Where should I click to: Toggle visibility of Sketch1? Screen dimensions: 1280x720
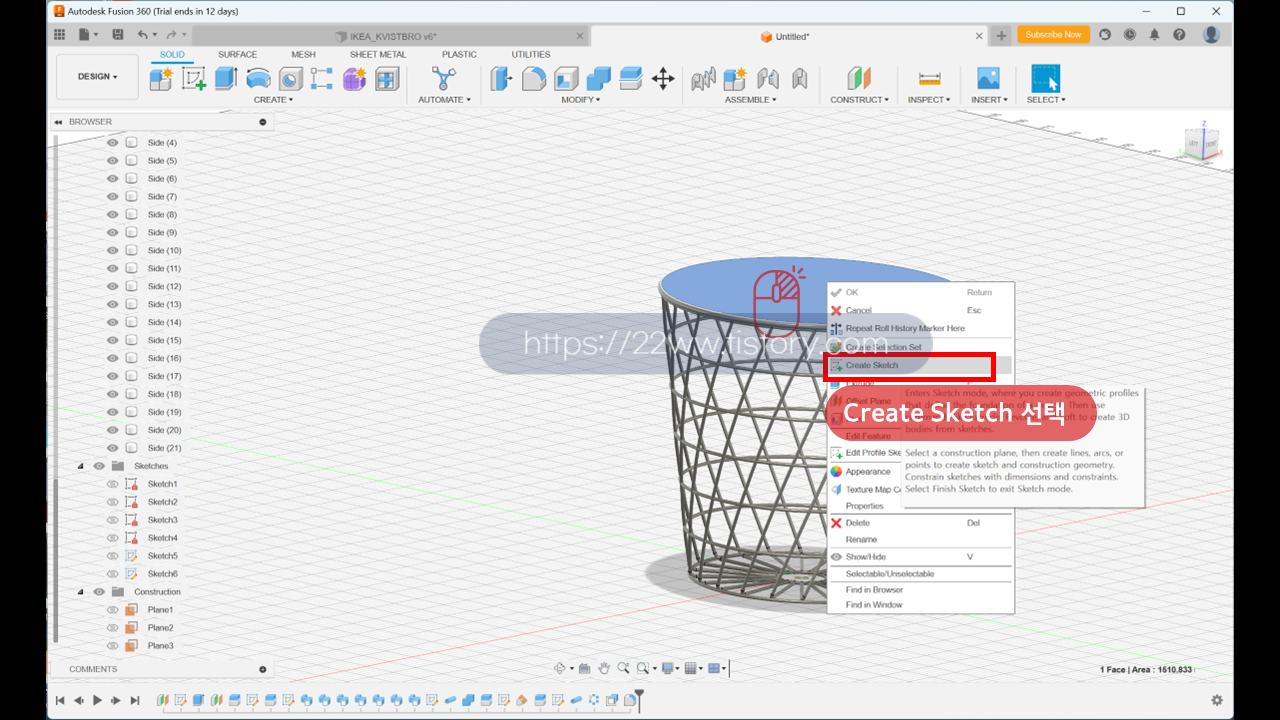(112, 484)
